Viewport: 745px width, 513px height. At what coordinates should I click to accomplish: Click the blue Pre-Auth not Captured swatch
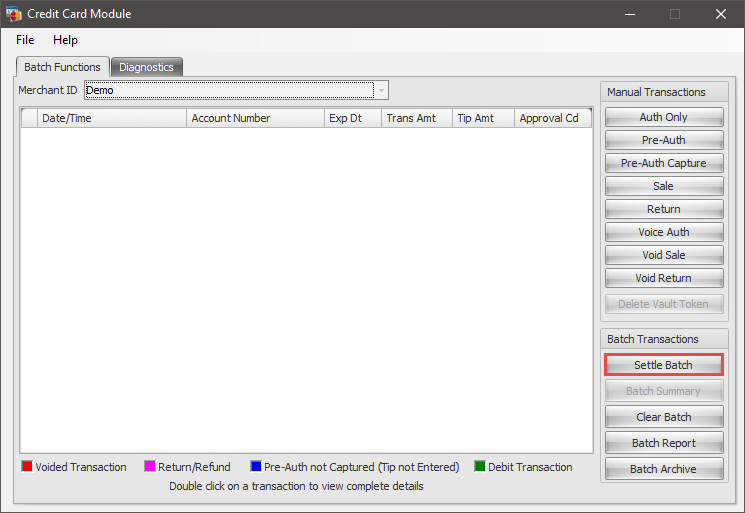256,466
